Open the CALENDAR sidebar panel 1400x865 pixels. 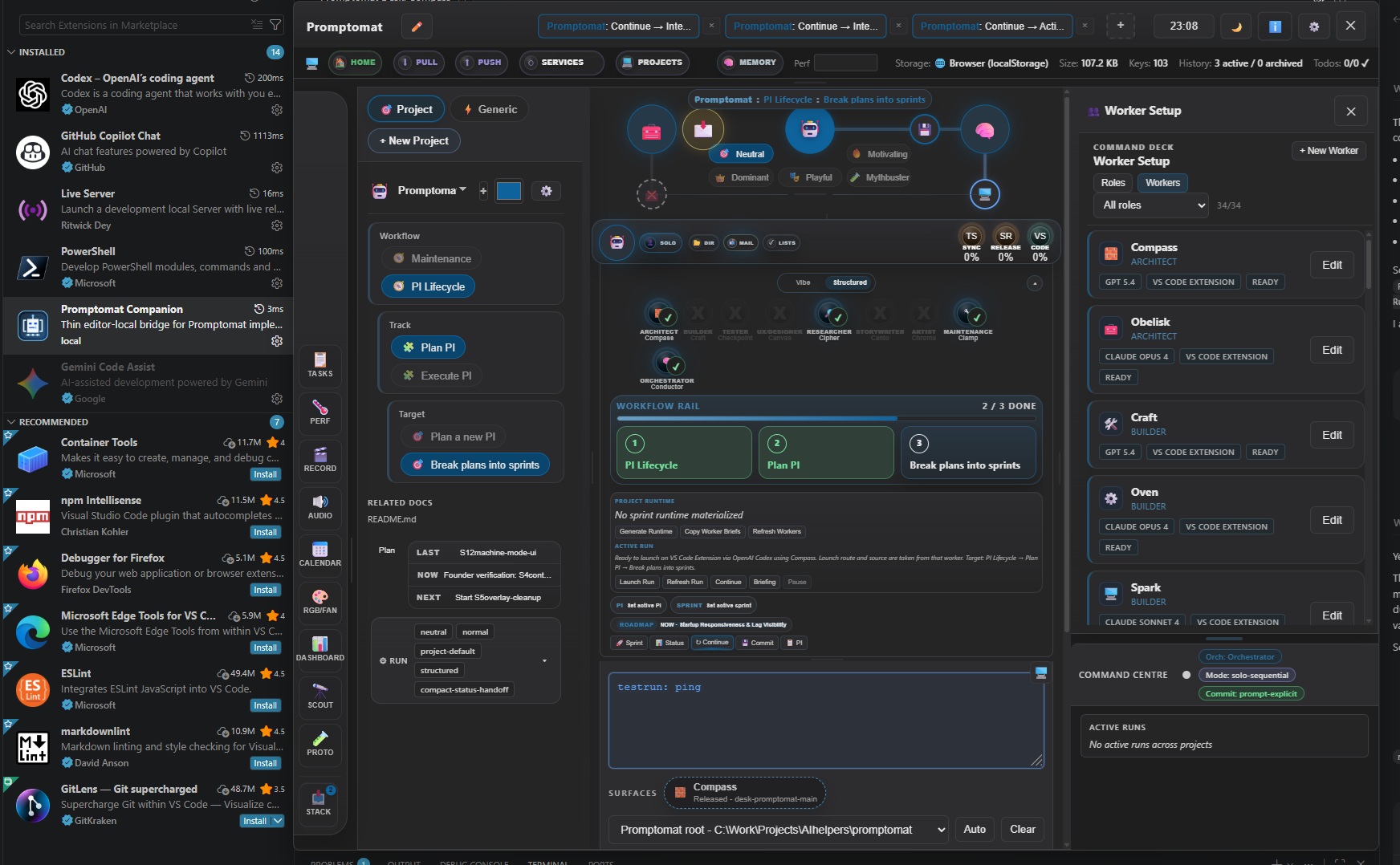click(x=319, y=554)
